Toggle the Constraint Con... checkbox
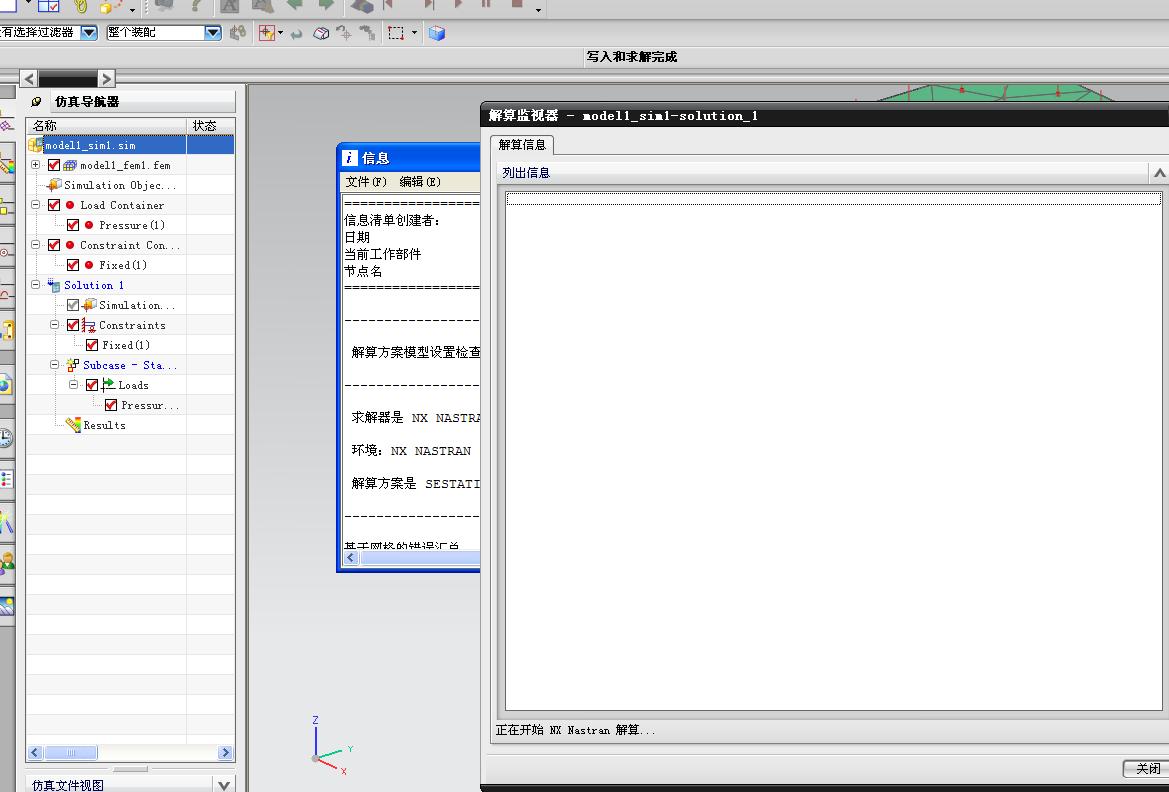 [x=54, y=245]
